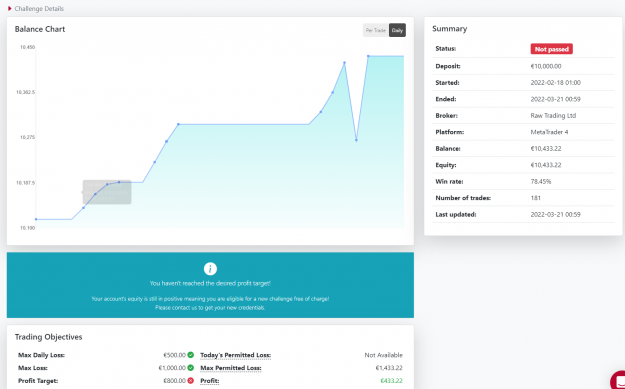
Task: Click the profit target not reached message
Action: point(210,283)
